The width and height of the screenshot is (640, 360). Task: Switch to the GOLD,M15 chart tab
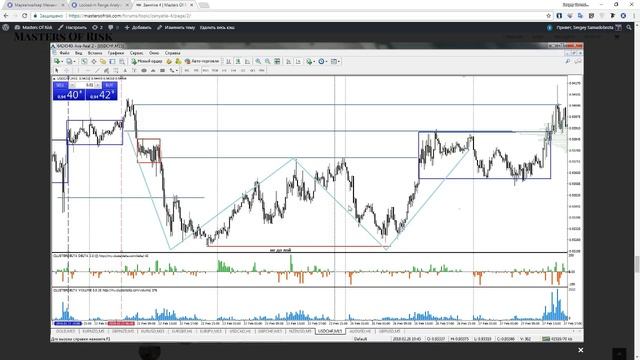click(x=65, y=331)
